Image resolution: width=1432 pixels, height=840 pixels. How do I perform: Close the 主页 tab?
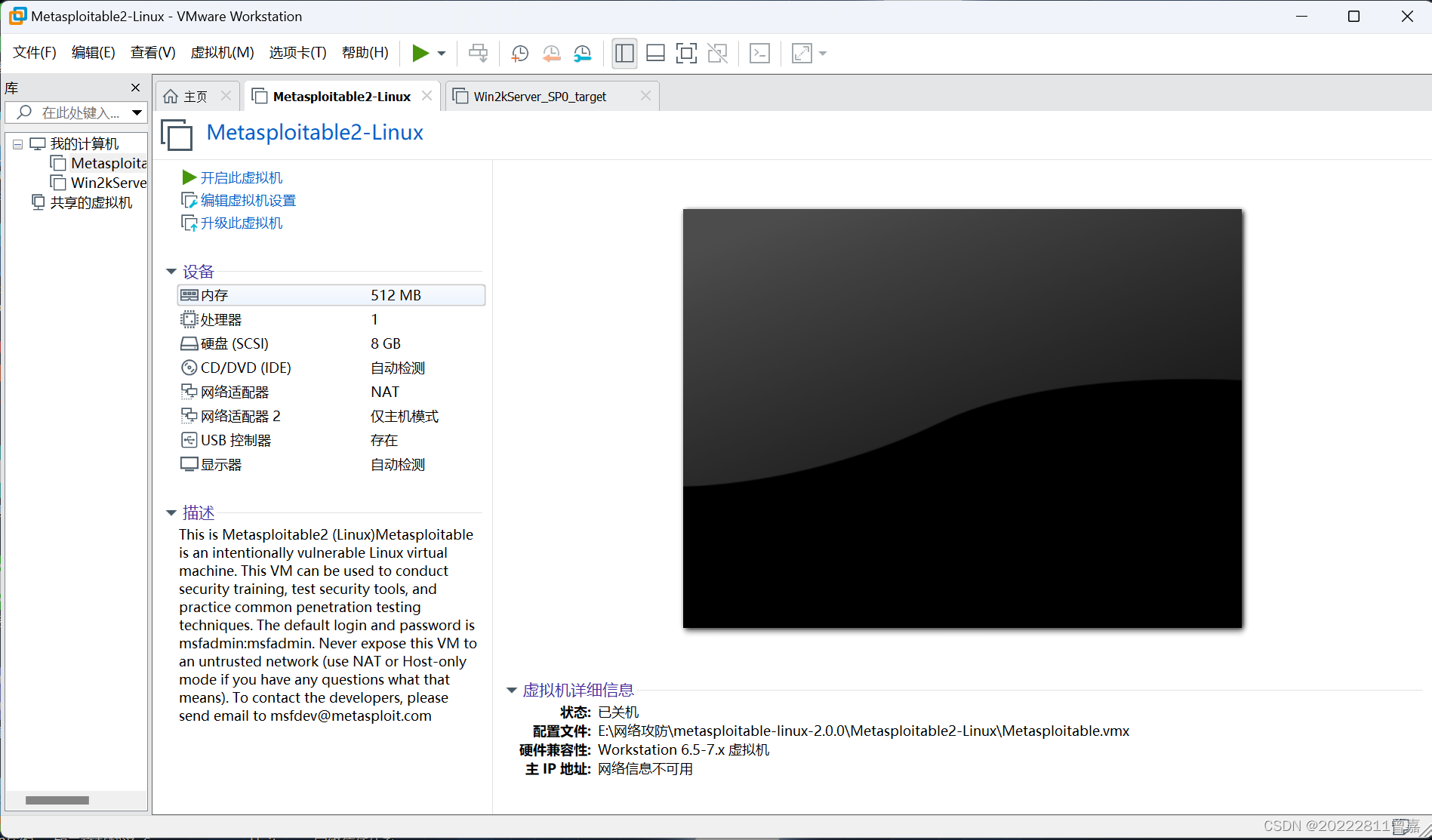coord(226,96)
